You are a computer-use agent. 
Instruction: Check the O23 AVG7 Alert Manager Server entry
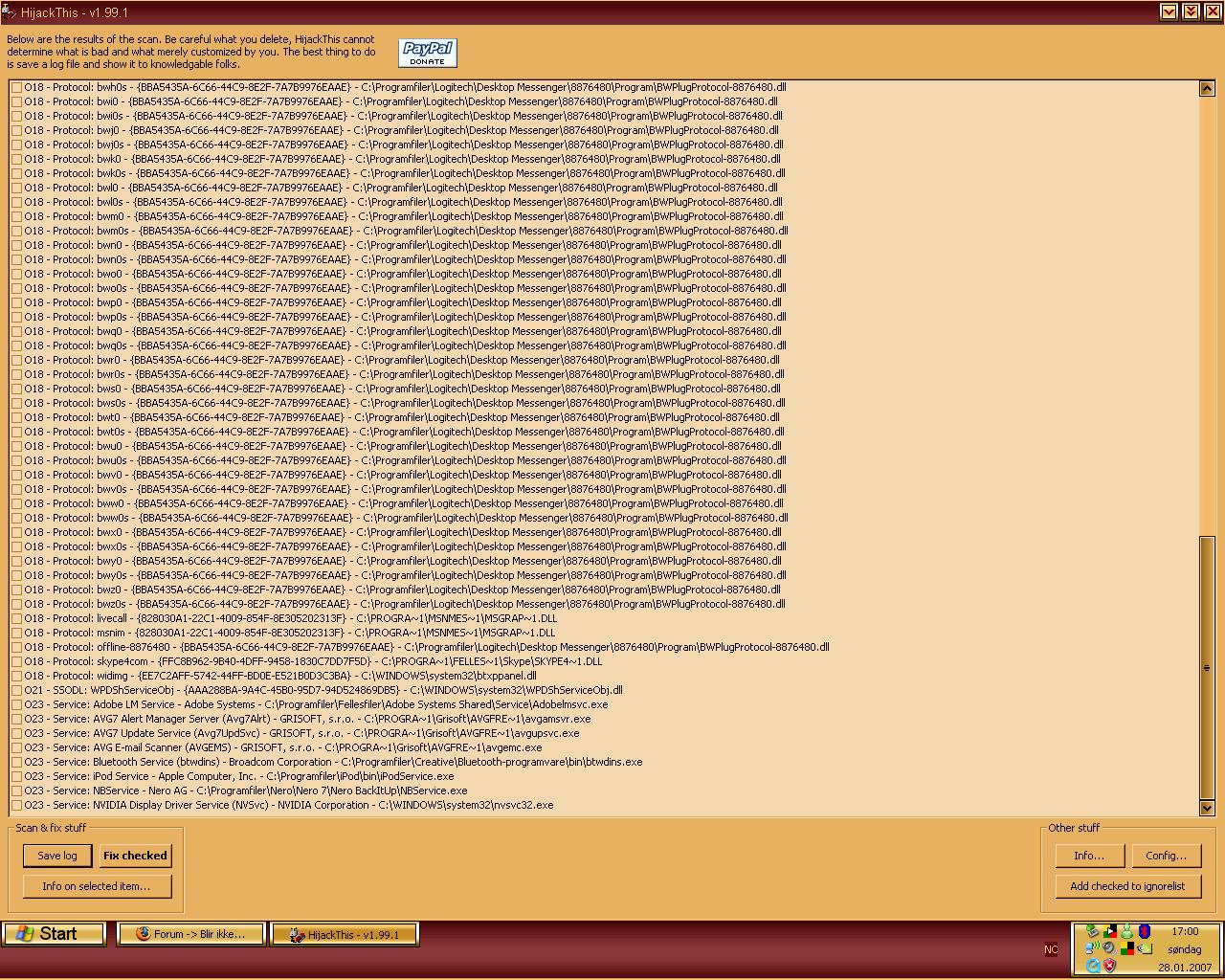[x=16, y=720]
